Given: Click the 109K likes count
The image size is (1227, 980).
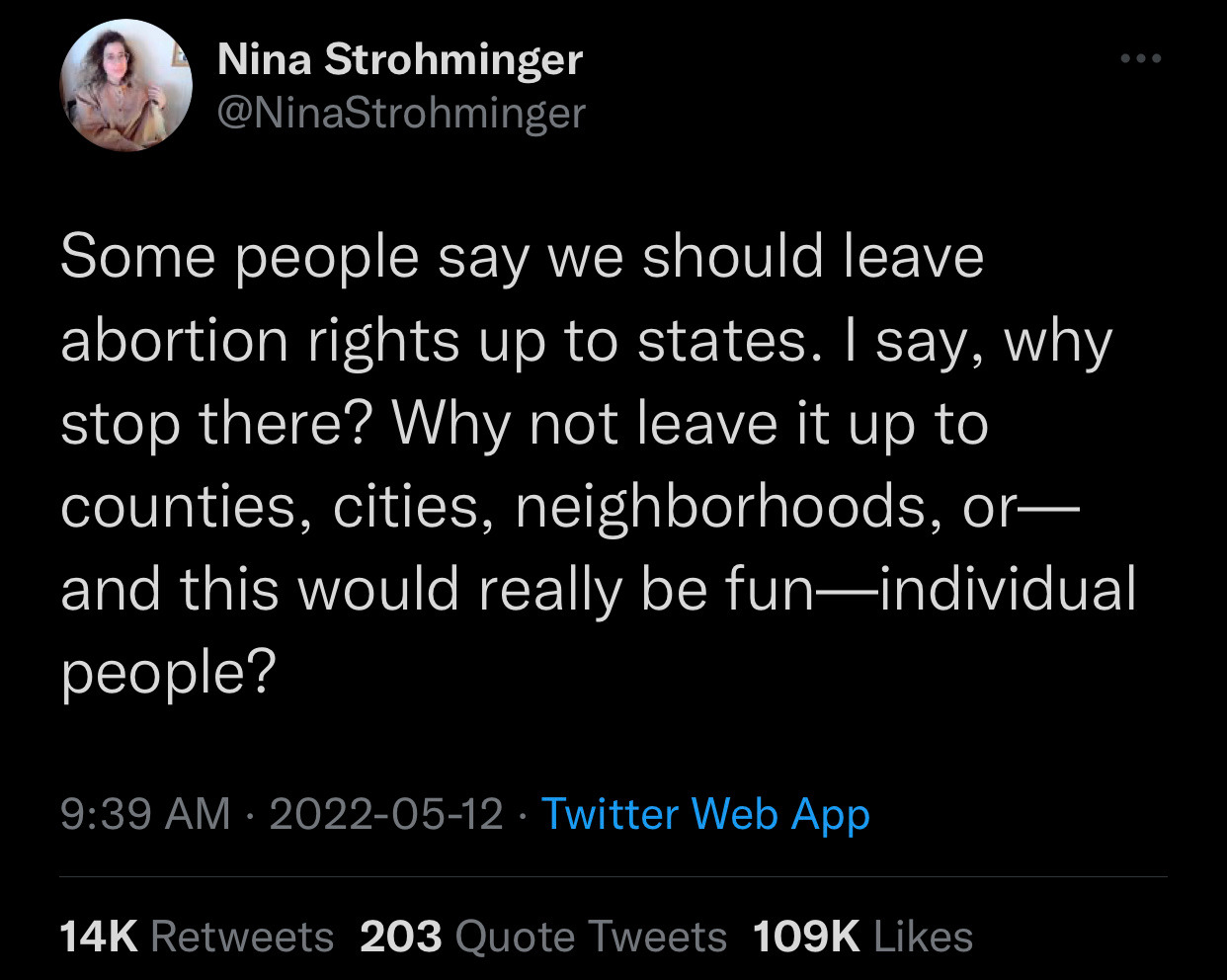Looking at the screenshot, I should pyautogui.click(x=806, y=937).
